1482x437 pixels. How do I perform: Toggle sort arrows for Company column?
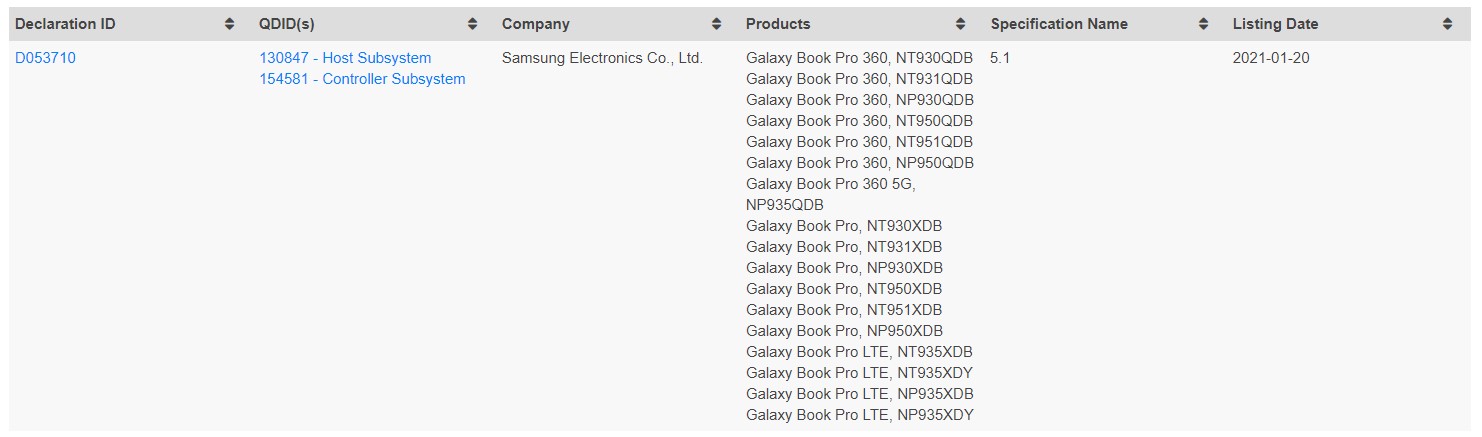coord(716,24)
